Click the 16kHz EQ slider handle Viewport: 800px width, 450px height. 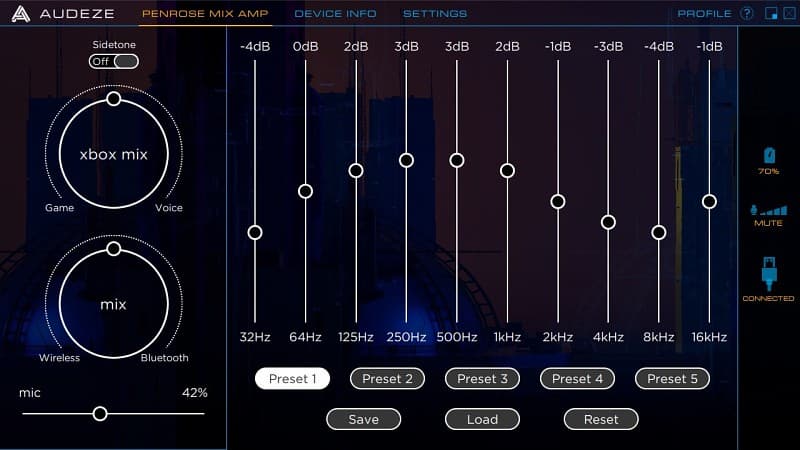pos(709,202)
